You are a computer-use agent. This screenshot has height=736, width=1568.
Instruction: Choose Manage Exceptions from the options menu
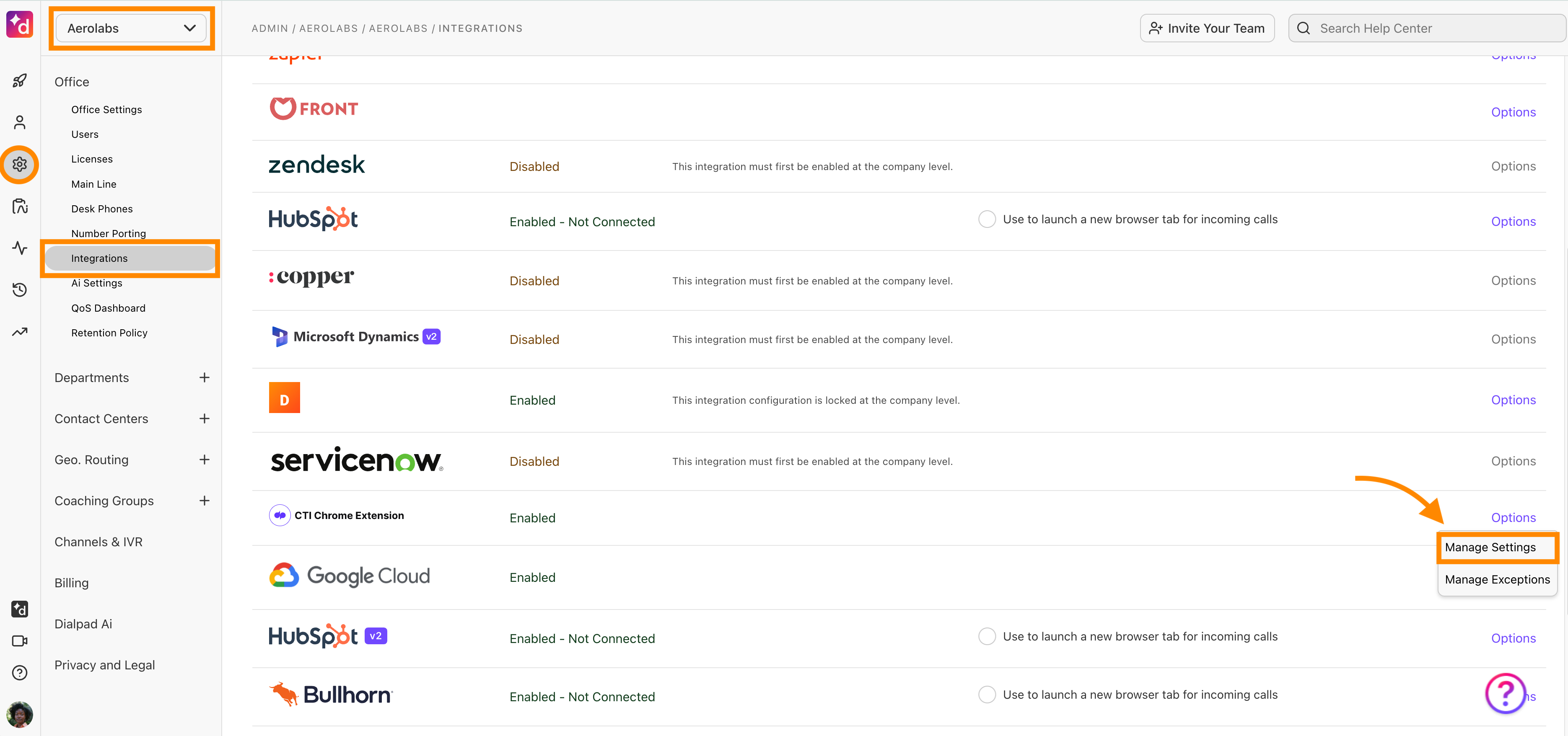pos(1498,580)
